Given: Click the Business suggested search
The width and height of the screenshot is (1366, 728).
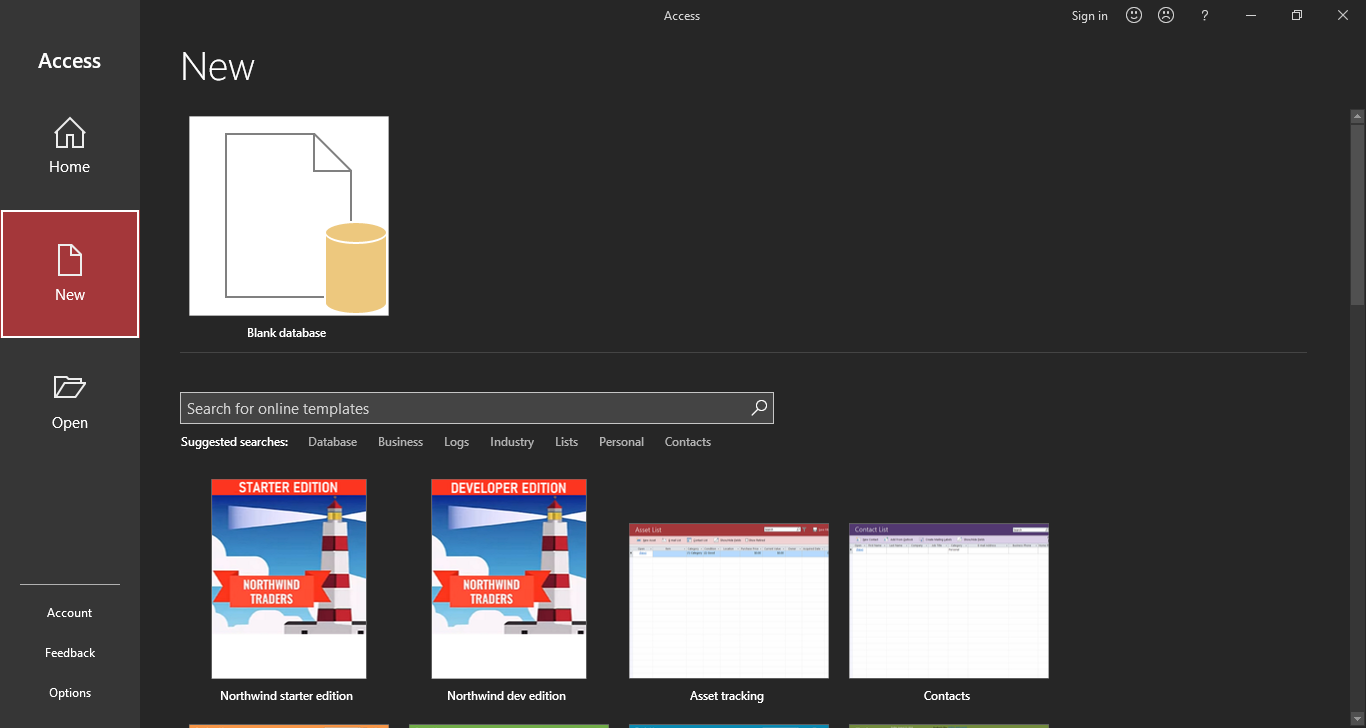Looking at the screenshot, I should pos(400,442).
